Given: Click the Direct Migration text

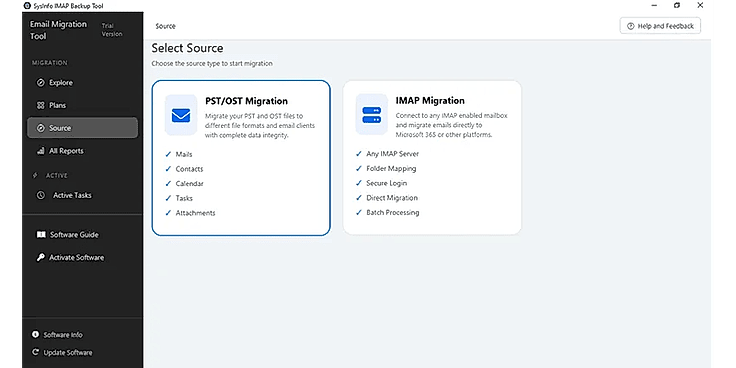Looking at the screenshot, I should [x=392, y=198].
